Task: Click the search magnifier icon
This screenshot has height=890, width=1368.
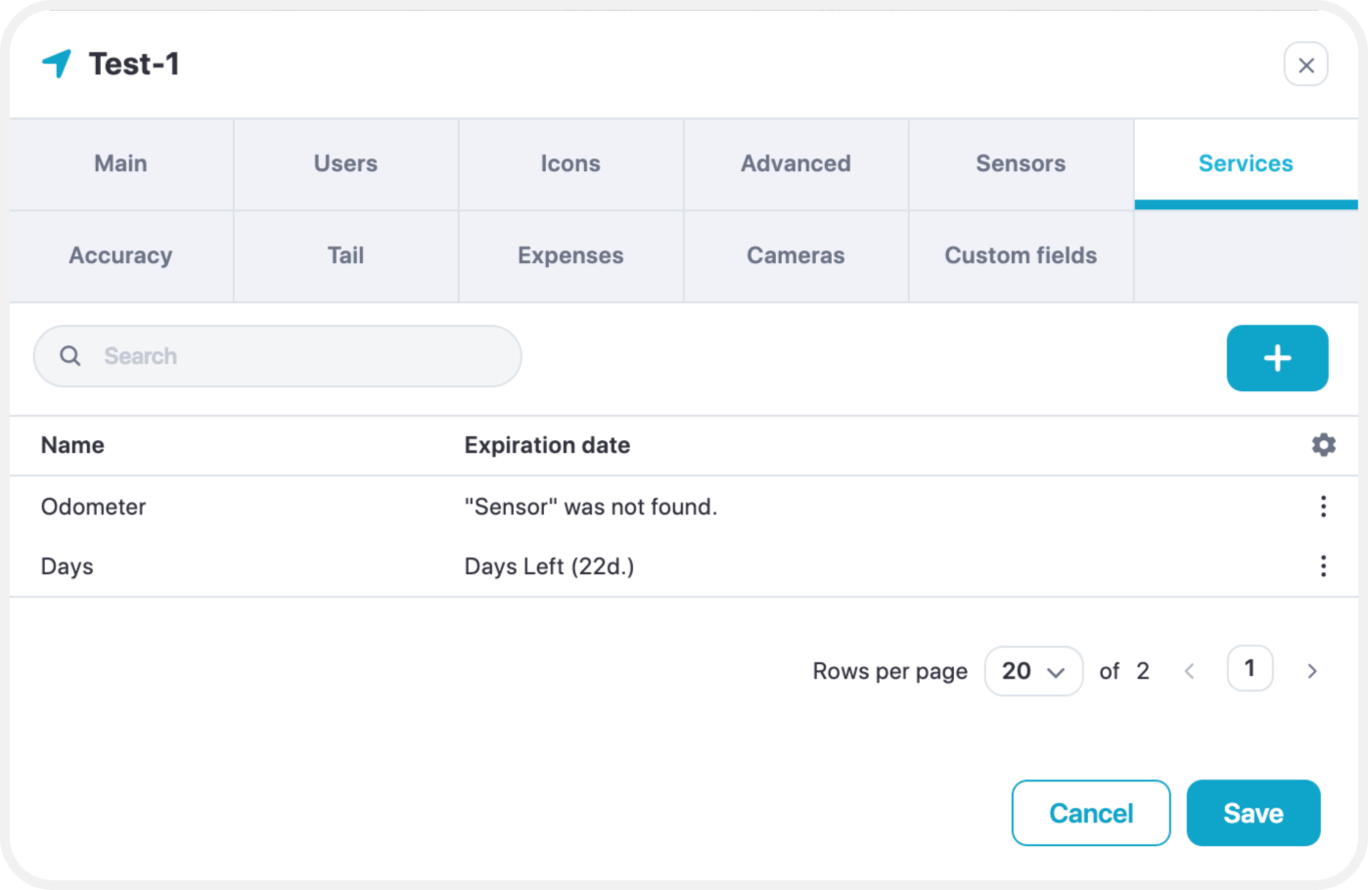Action: point(70,356)
